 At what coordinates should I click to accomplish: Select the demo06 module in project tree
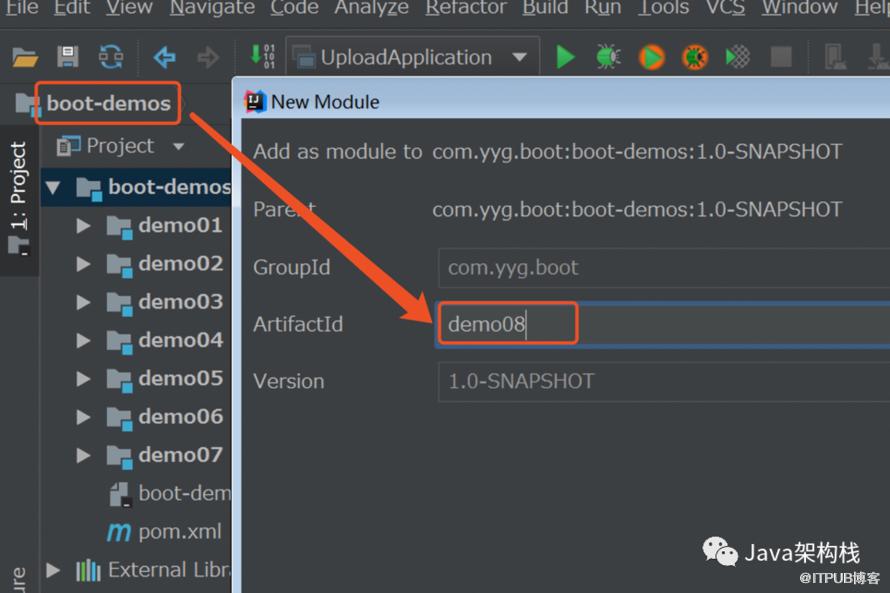[x=180, y=417]
